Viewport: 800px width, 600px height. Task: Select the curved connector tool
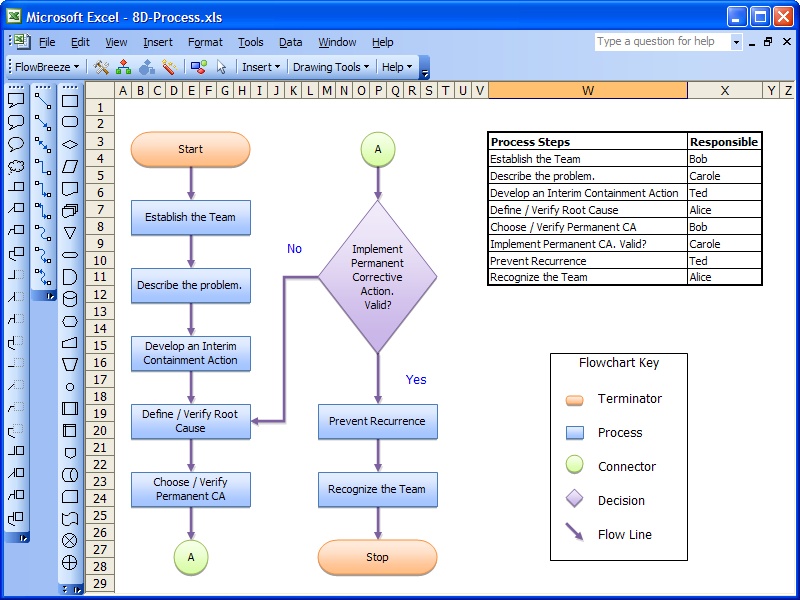point(43,232)
